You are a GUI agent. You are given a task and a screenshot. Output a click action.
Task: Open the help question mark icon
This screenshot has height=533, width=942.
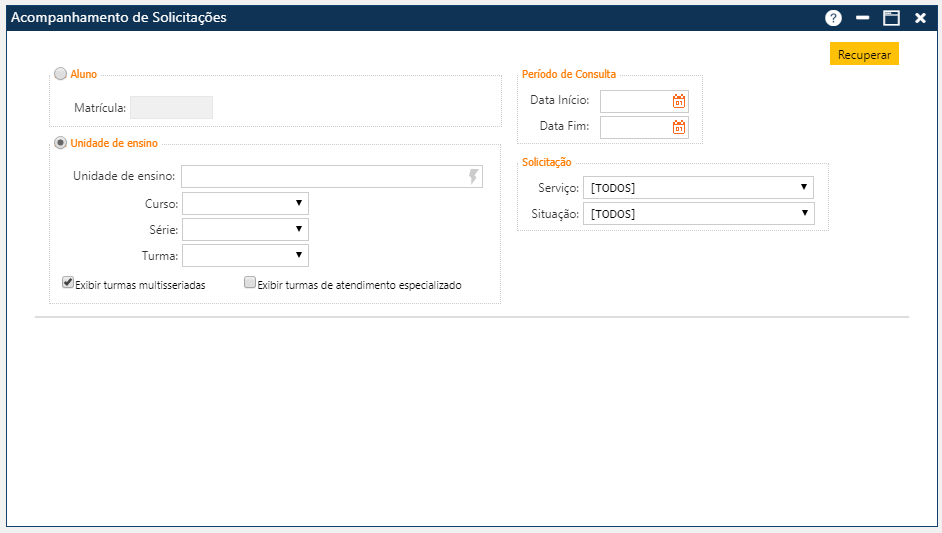point(833,18)
